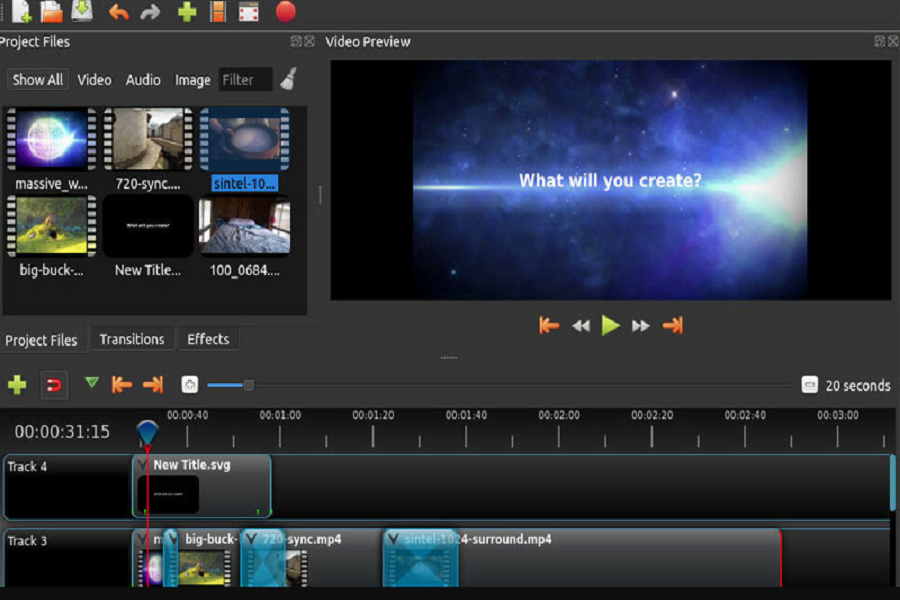Clear the filter with the broom icon

tap(288, 79)
